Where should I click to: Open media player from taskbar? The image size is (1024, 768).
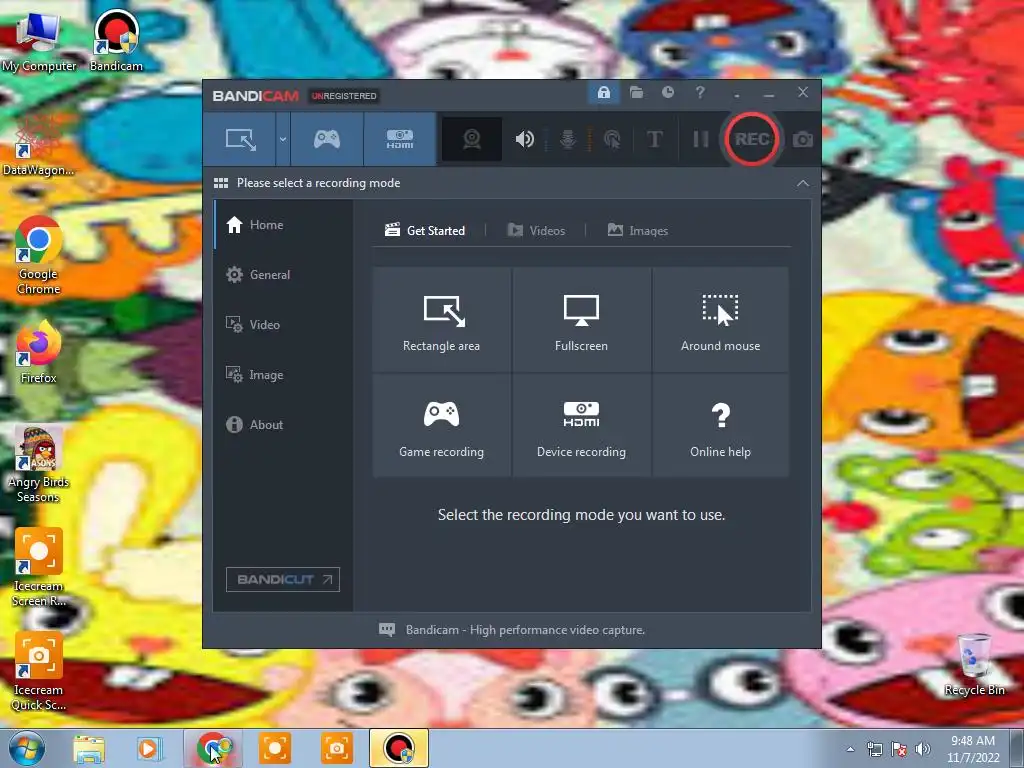149,748
